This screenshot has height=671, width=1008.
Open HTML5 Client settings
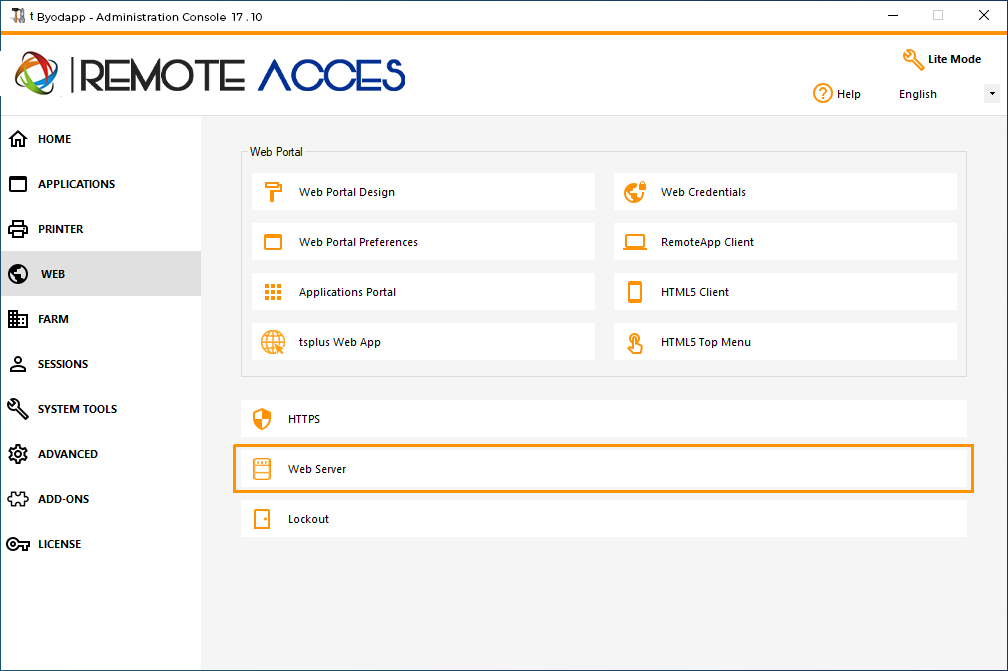[785, 292]
